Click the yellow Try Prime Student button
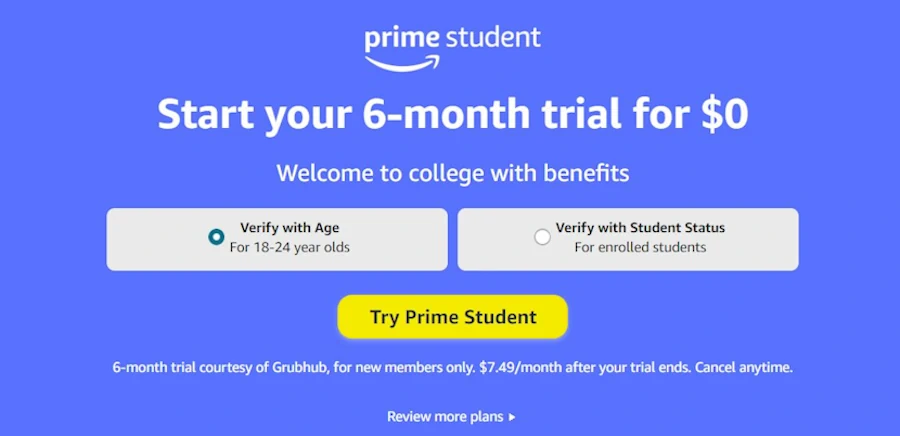The height and width of the screenshot is (436, 900). (x=452, y=317)
